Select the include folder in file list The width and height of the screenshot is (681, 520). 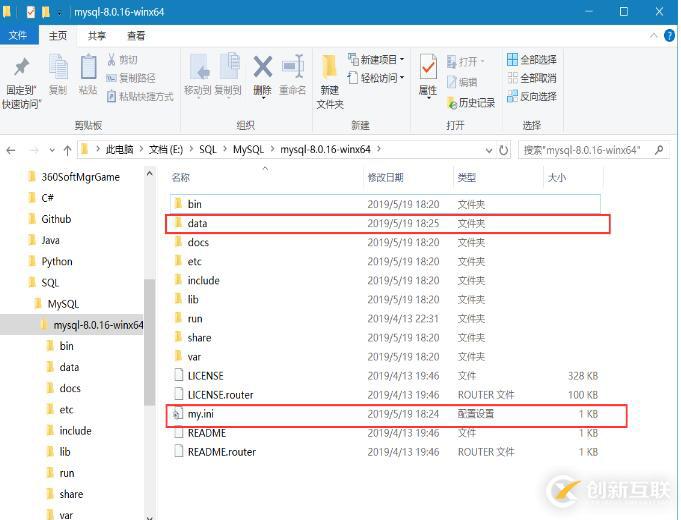pyautogui.click(x=385, y=281)
